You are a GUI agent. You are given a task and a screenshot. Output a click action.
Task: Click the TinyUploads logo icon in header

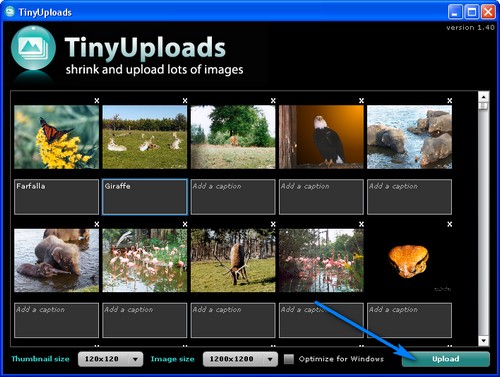33,48
